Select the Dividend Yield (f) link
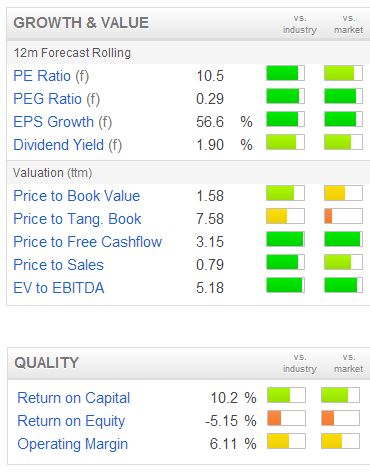Viewport: 370px width, 476px height. click(x=68, y=145)
